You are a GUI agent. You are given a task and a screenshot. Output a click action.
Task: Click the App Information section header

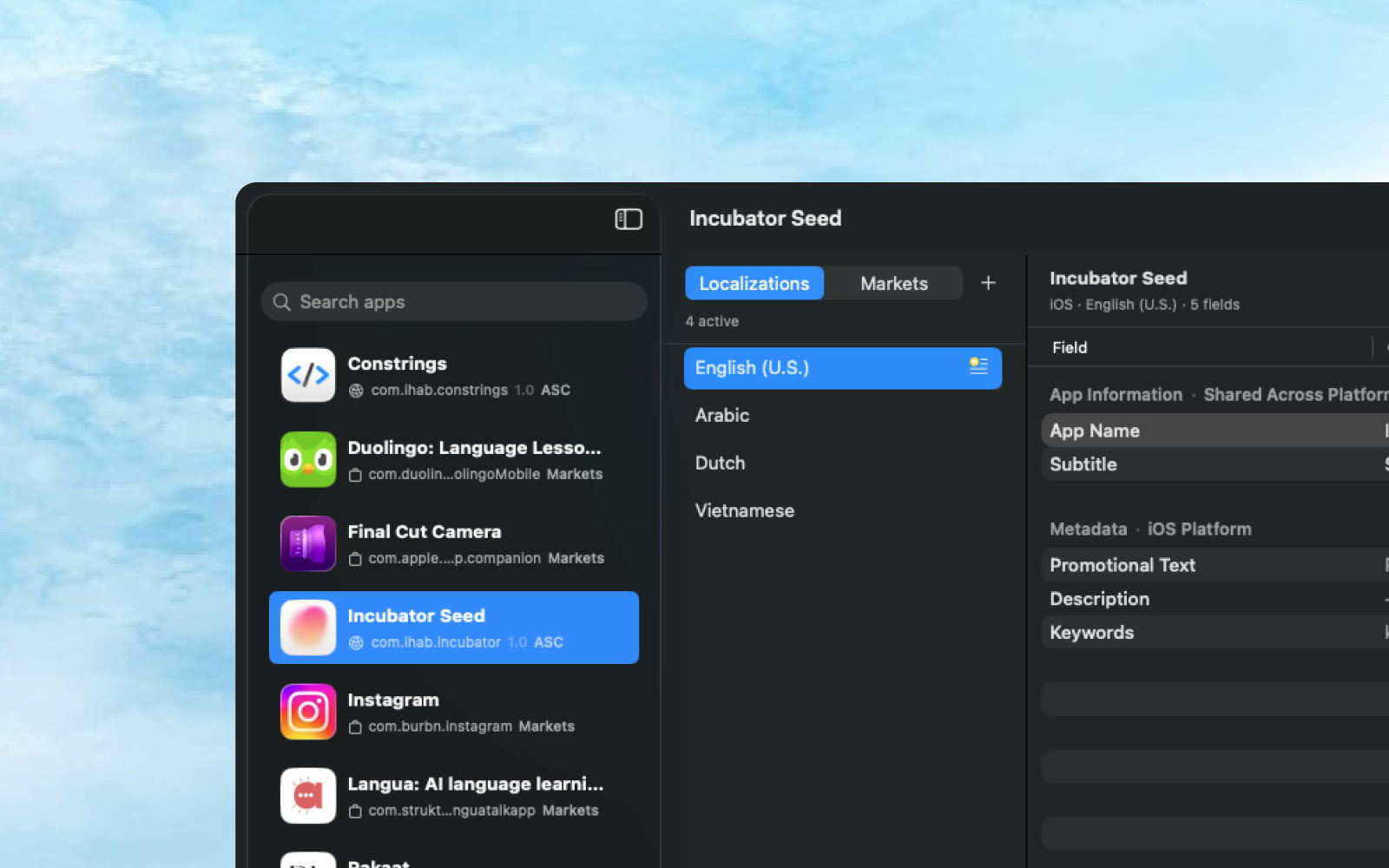coord(1219,395)
